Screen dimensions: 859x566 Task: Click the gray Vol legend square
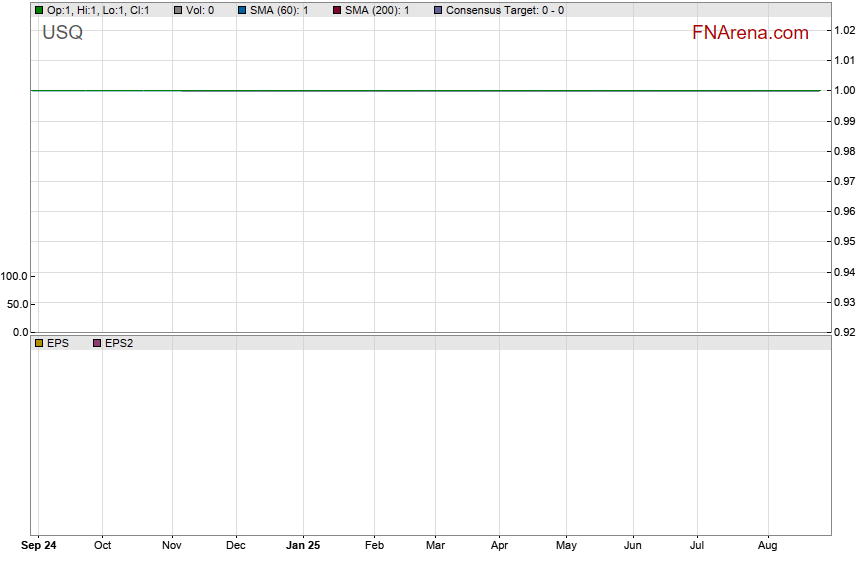(x=178, y=10)
